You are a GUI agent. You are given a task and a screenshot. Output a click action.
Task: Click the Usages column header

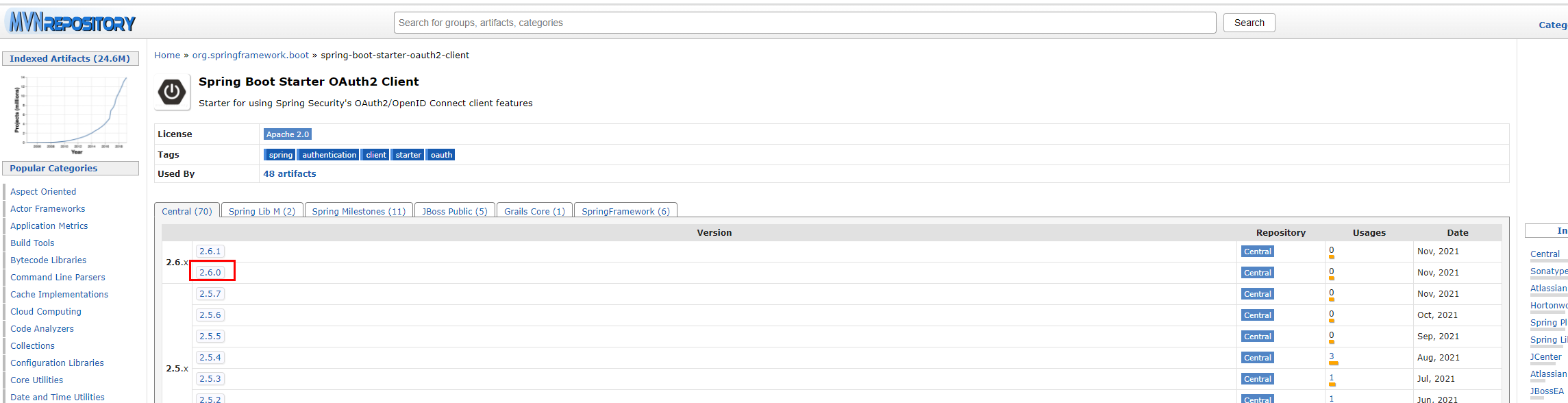[1369, 233]
